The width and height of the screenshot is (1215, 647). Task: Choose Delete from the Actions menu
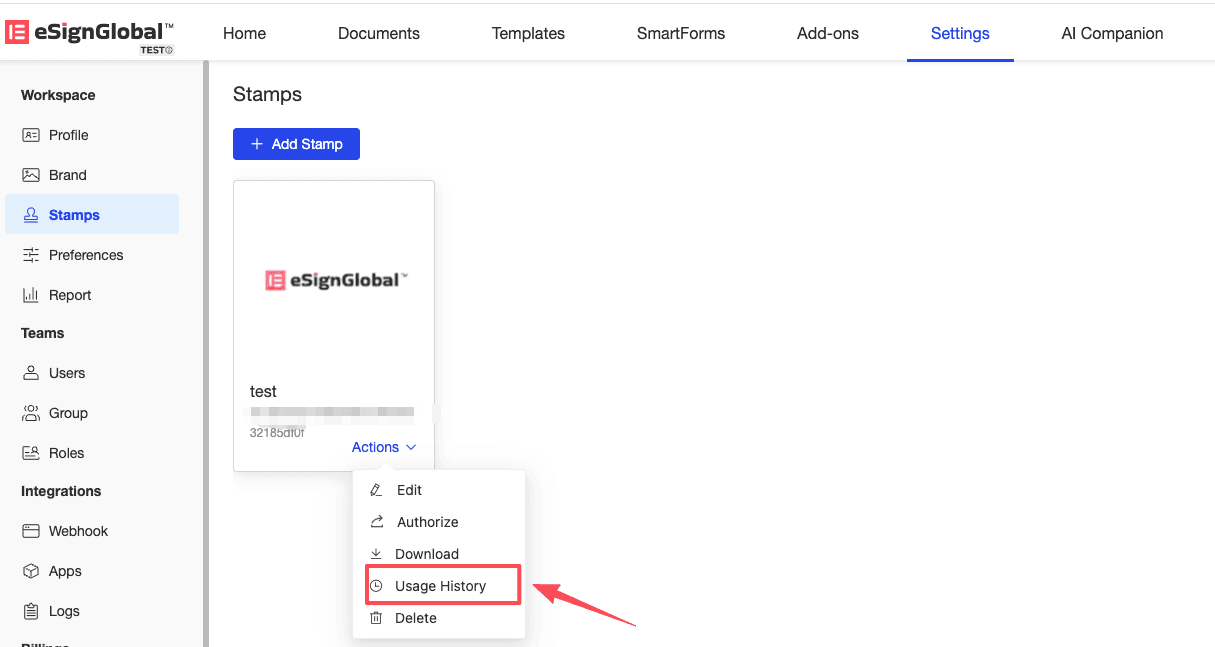439,618
